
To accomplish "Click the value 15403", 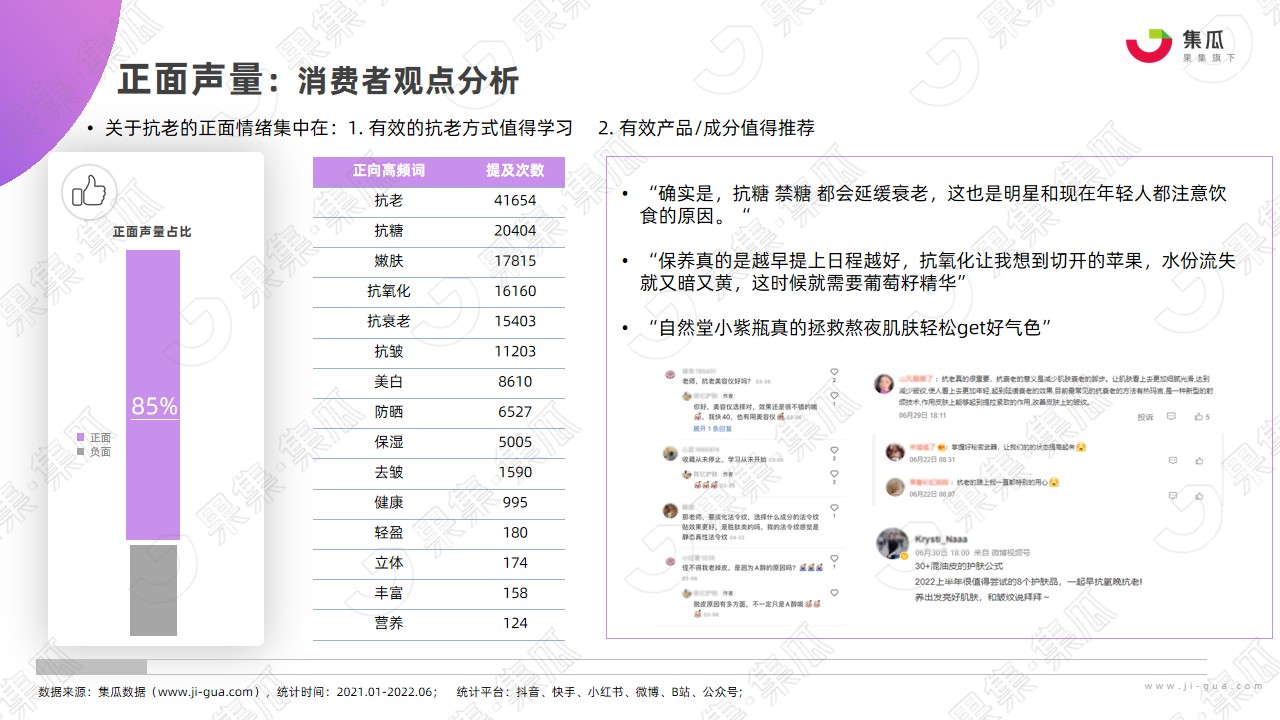I will click(515, 321).
